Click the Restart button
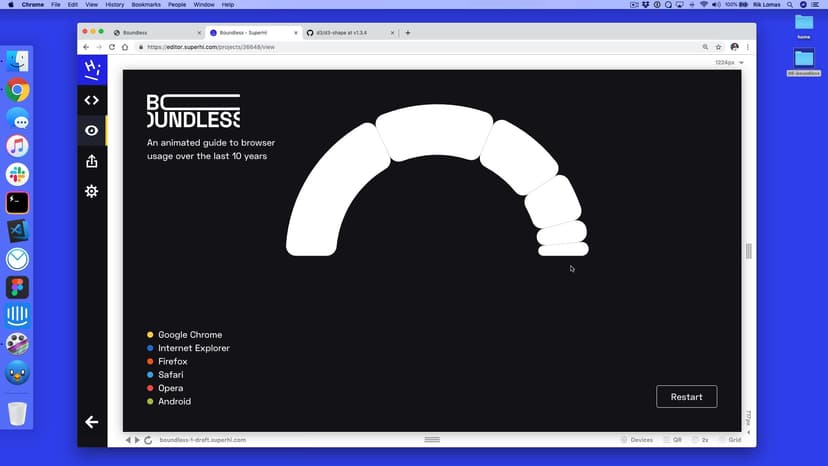This screenshot has height=466, width=828. tap(686, 397)
